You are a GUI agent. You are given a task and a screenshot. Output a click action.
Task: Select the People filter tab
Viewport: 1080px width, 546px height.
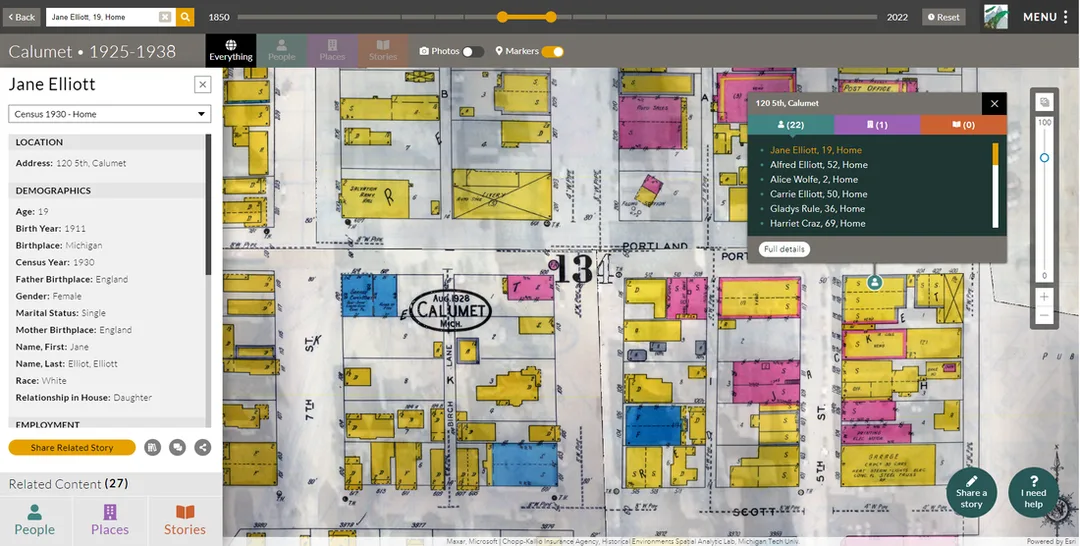click(x=282, y=50)
